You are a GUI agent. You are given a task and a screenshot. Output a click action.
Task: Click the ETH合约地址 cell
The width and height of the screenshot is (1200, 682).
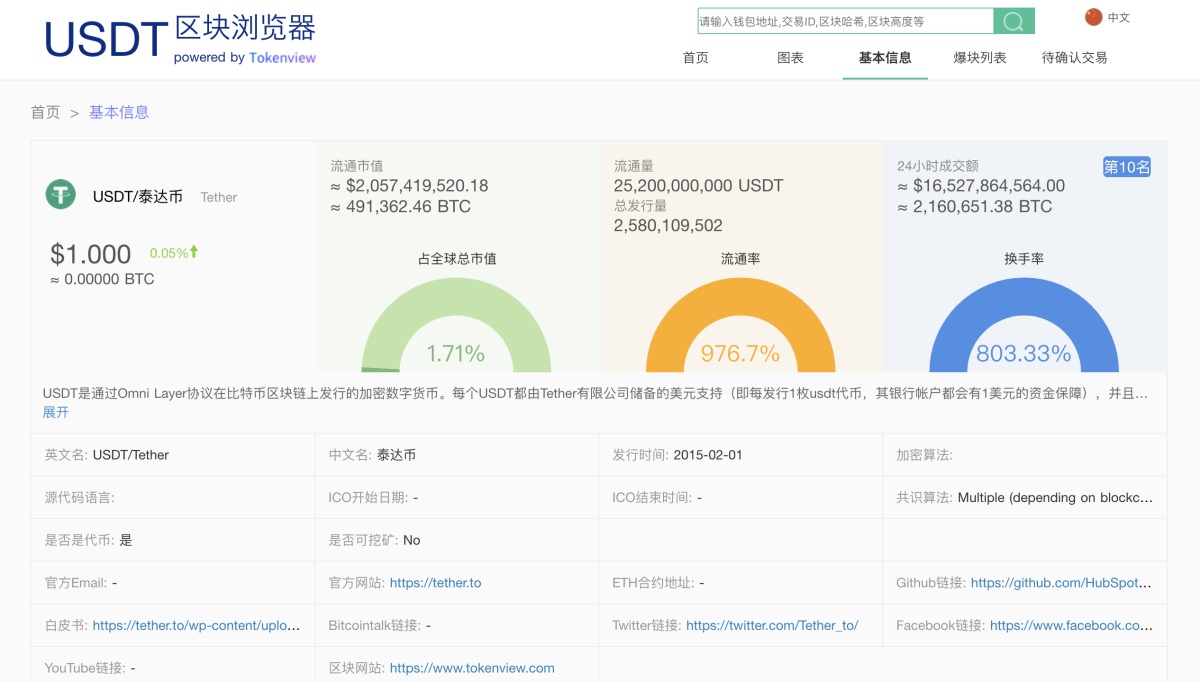(740, 582)
